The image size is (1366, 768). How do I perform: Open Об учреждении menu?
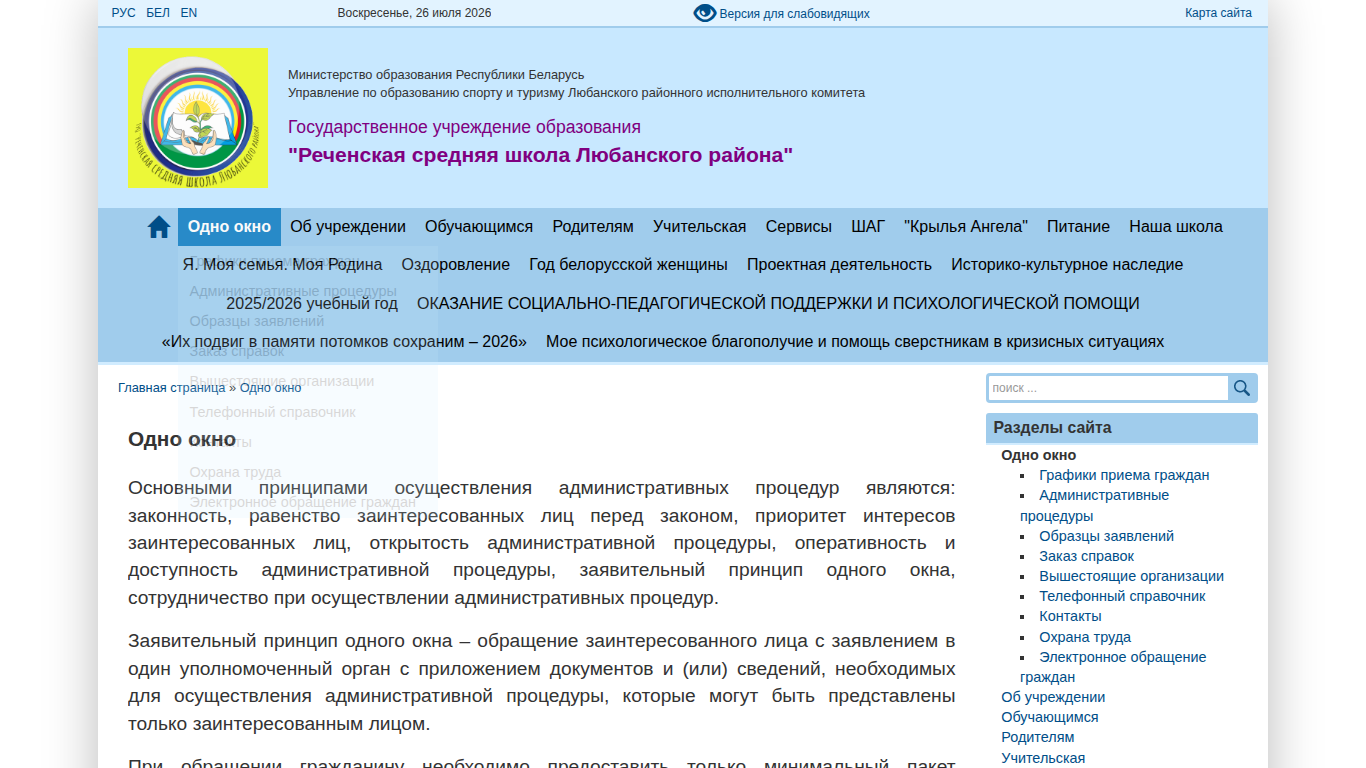[348, 227]
